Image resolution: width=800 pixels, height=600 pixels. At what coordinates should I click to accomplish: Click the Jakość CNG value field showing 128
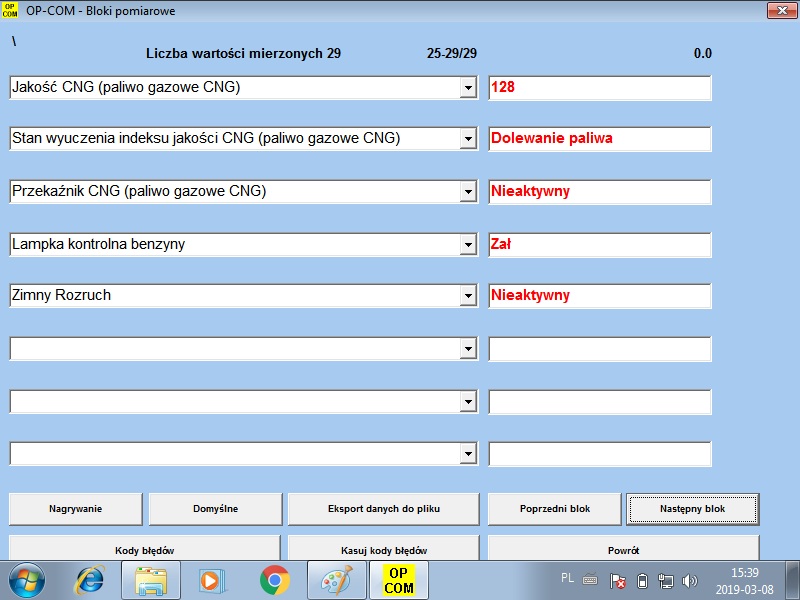pyautogui.click(x=600, y=88)
